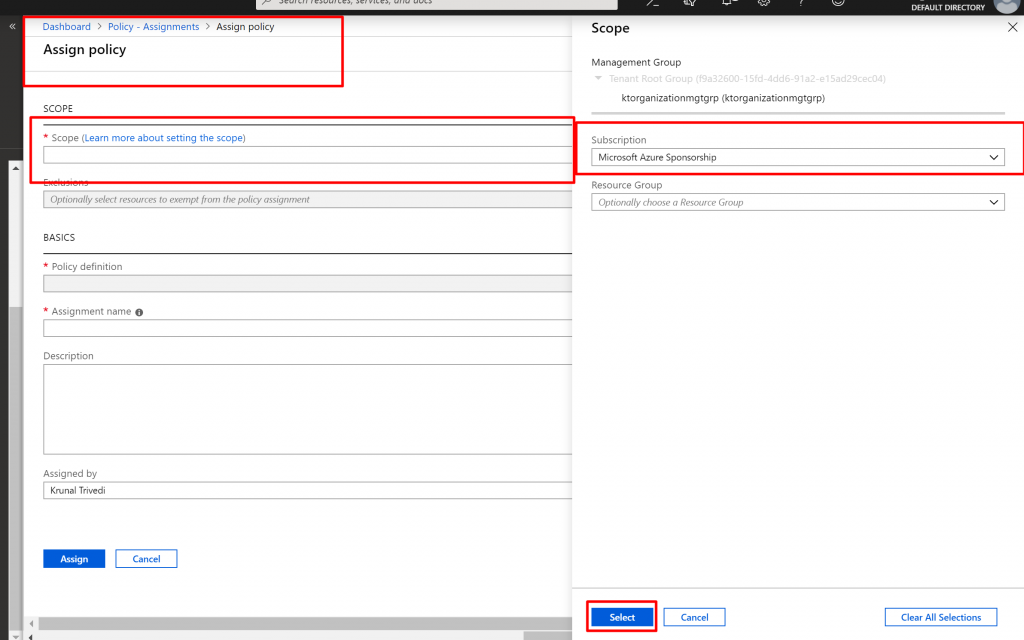Open the Resource Group dropdown
Viewport: 1024px width, 640px height.
(x=797, y=202)
